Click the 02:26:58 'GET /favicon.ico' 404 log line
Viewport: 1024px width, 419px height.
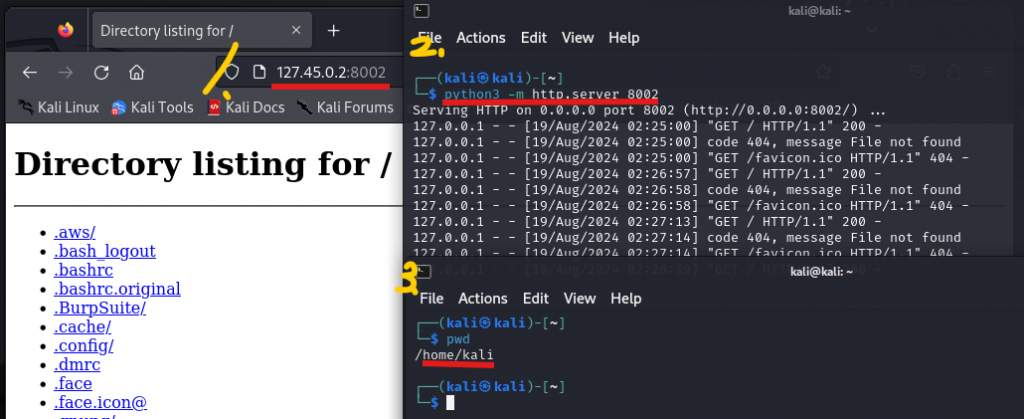691,206
